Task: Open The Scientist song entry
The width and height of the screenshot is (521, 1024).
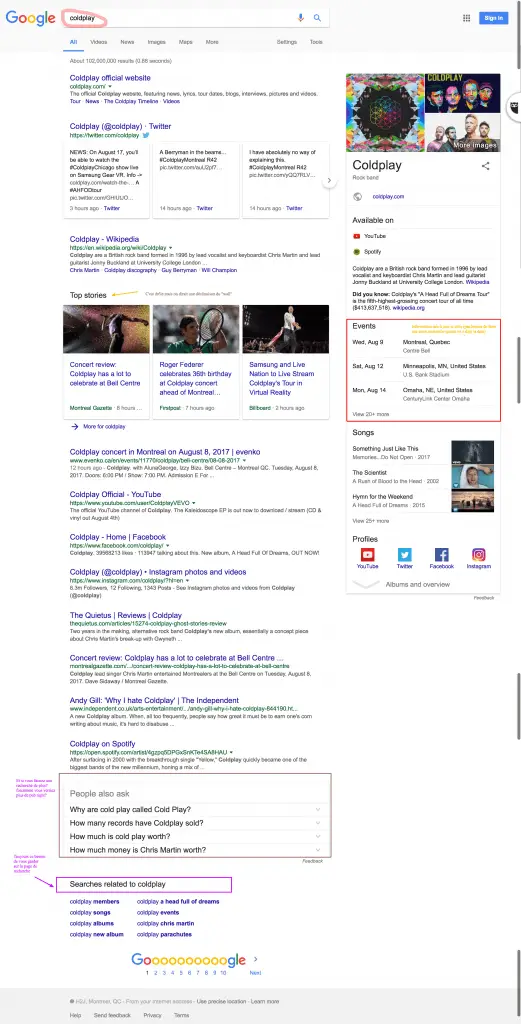Action: pyautogui.click(x=423, y=475)
